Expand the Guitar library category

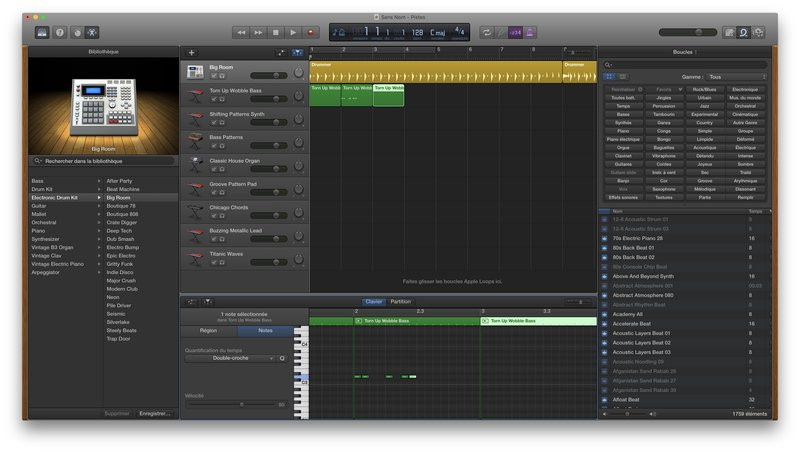[99, 206]
